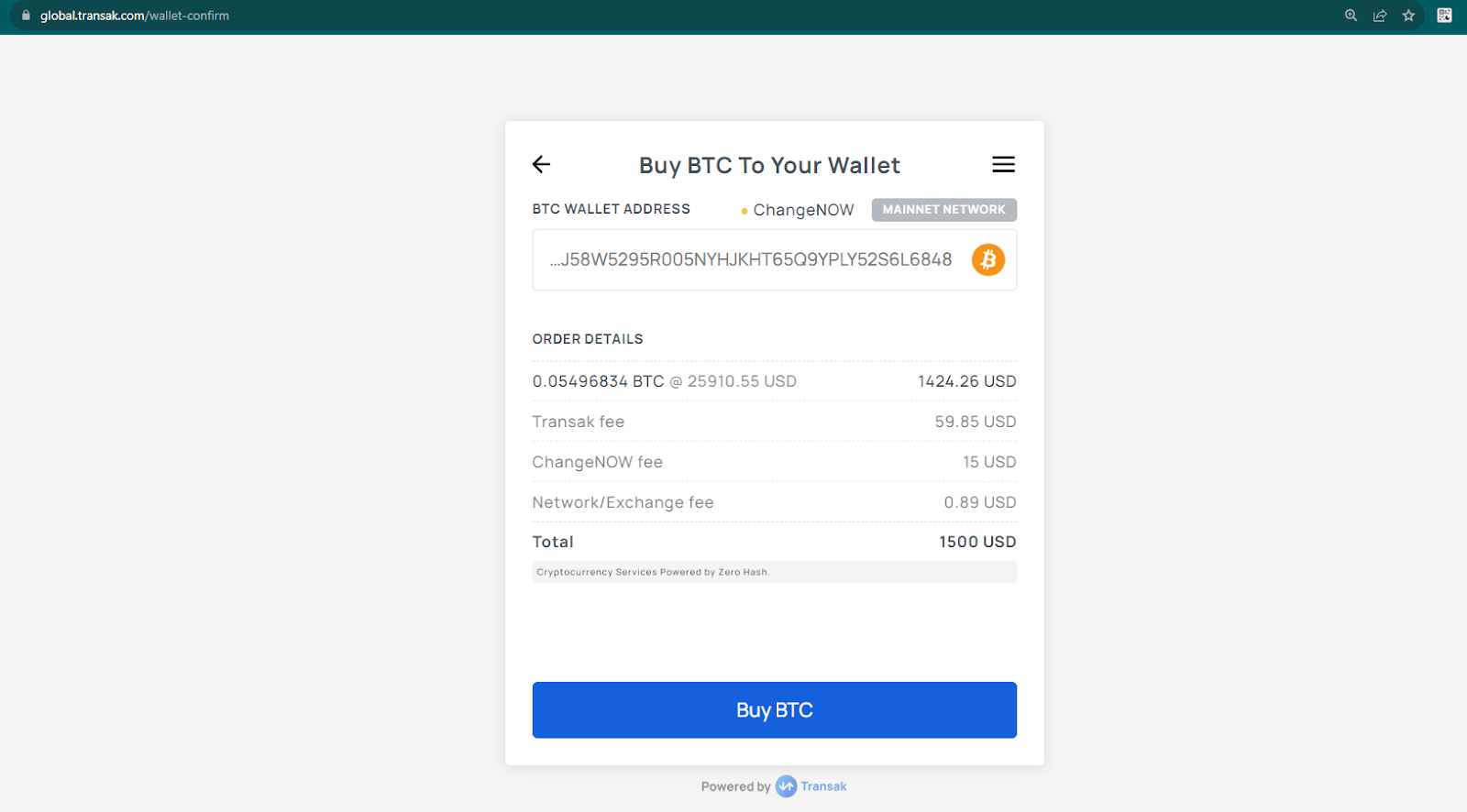Click the padlock site info icon
This screenshot has width=1467, height=812.
(x=26, y=16)
